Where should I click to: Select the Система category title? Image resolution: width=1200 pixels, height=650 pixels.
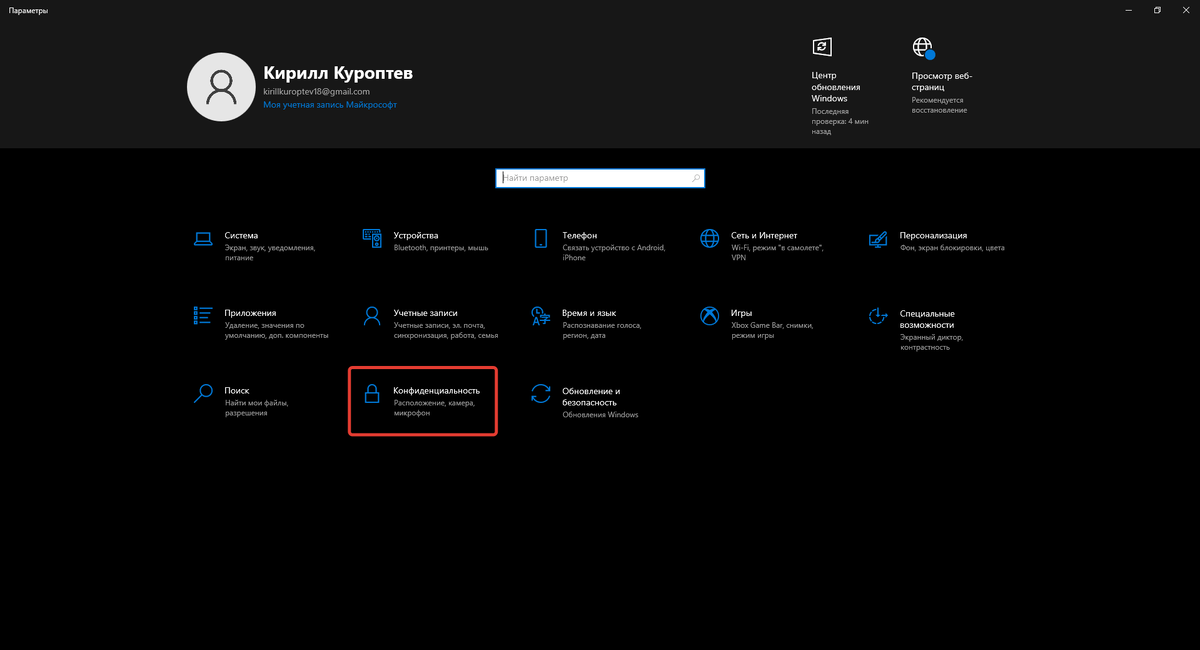click(x=242, y=235)
